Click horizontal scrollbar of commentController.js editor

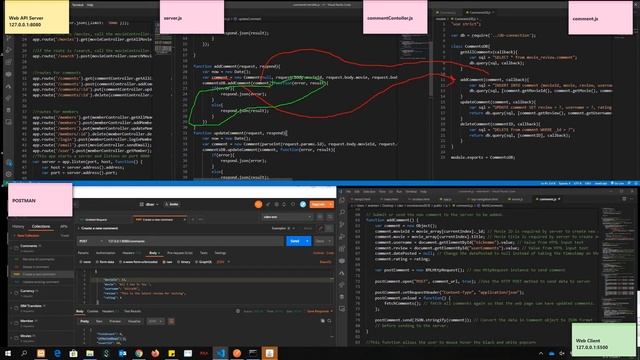[242, 178]
